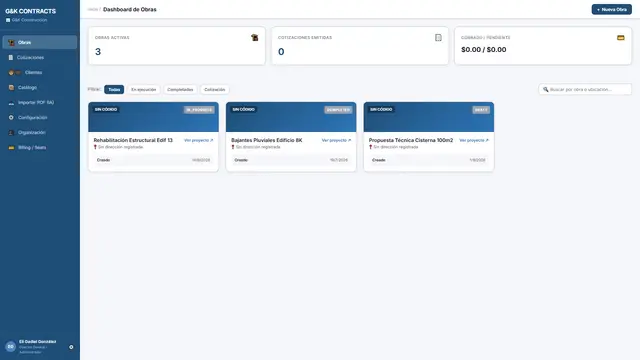Click the Creado row in Propuesta Técnica Cisterna card
The height and width of the screenshot is (360, 640).
429,160
